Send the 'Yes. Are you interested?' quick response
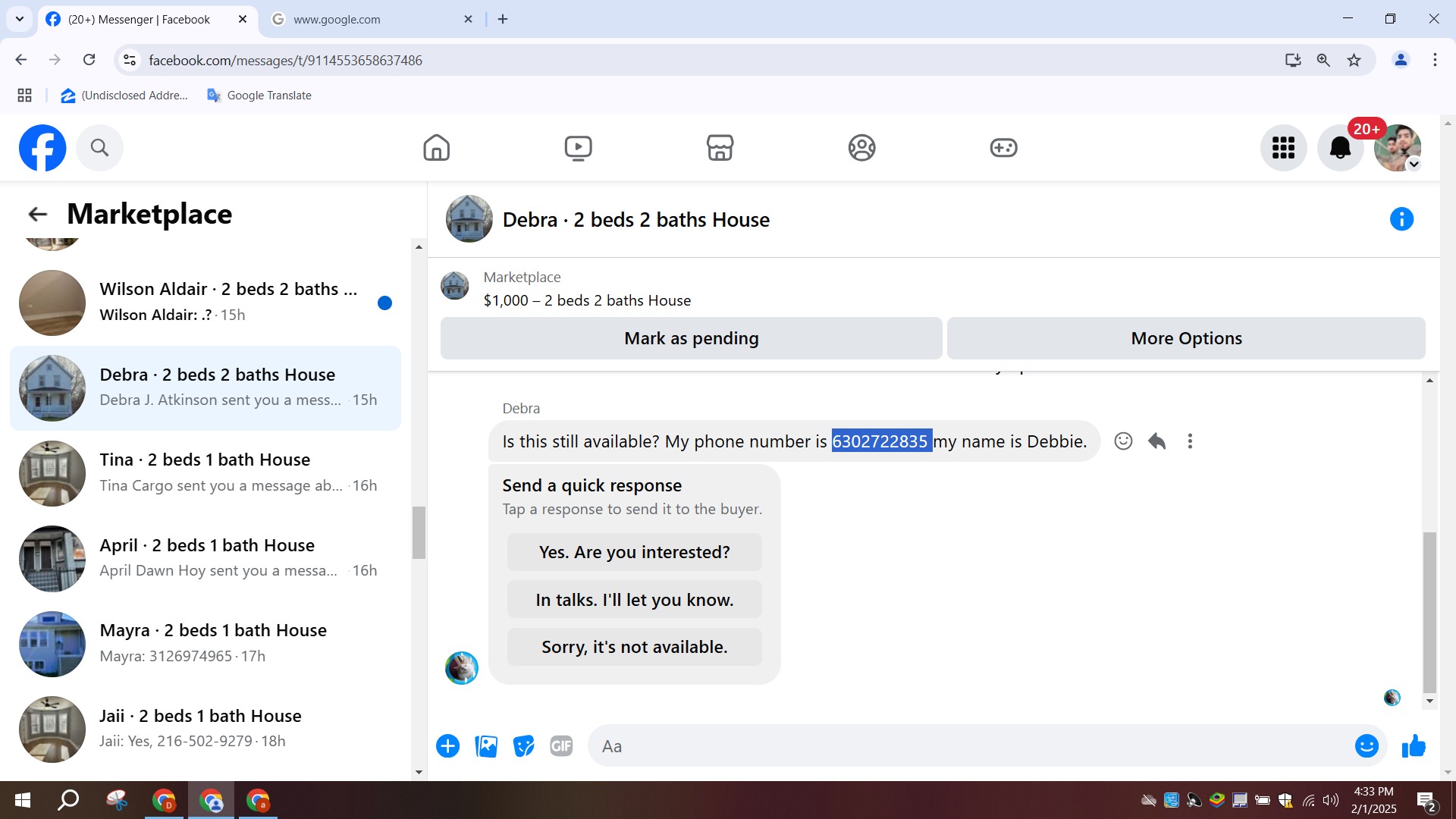 point(634,552)
